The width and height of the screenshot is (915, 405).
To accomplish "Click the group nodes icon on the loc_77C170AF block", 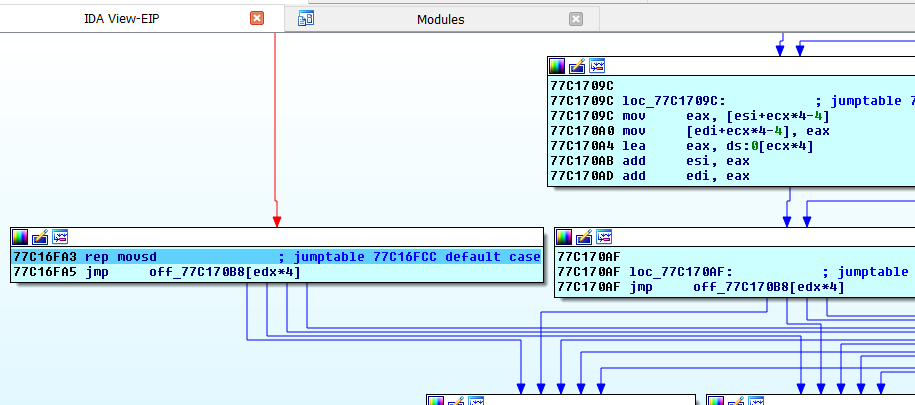I will click(604, 237).
